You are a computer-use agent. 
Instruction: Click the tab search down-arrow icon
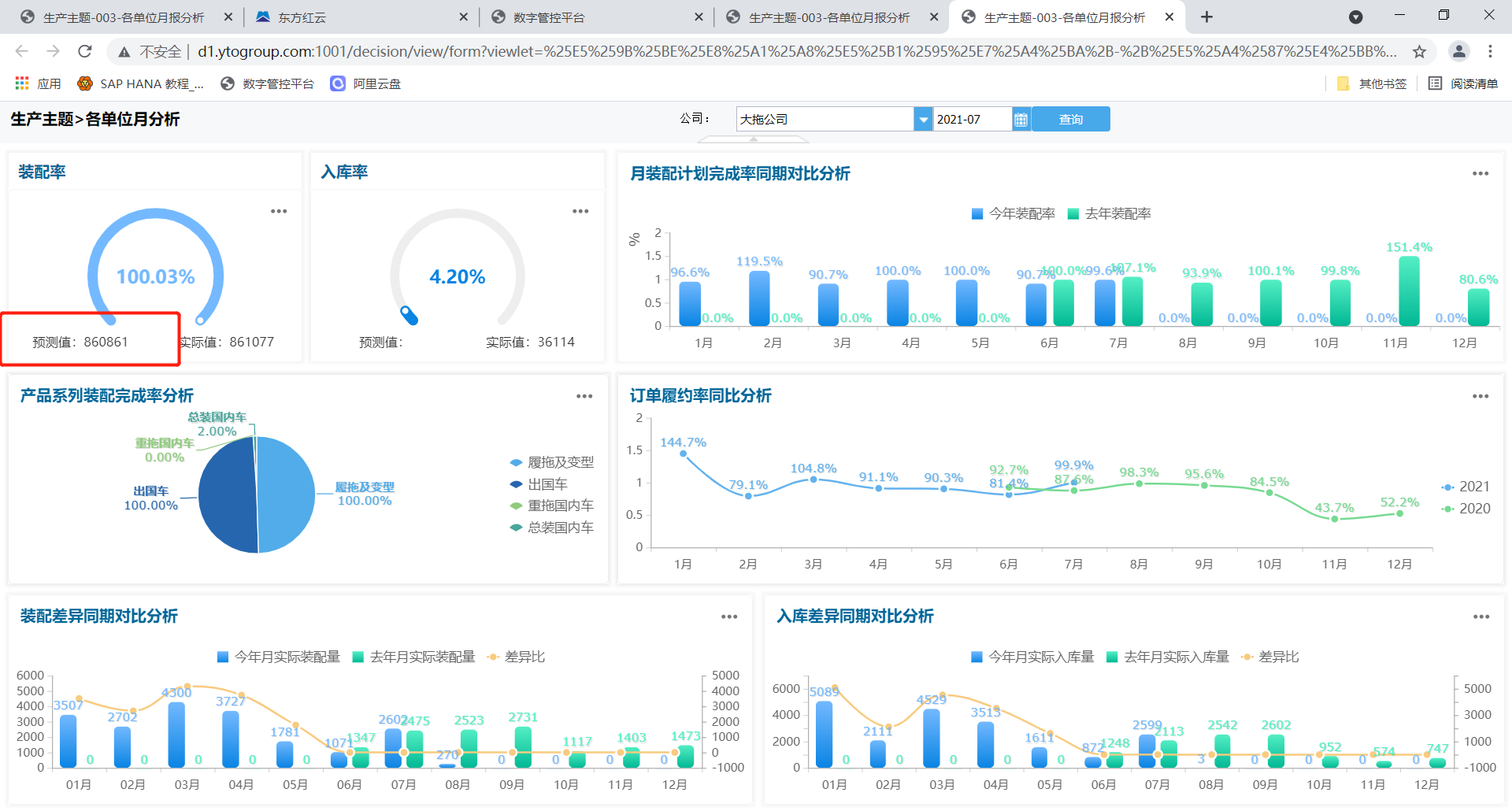click(x=1355, y=17)
